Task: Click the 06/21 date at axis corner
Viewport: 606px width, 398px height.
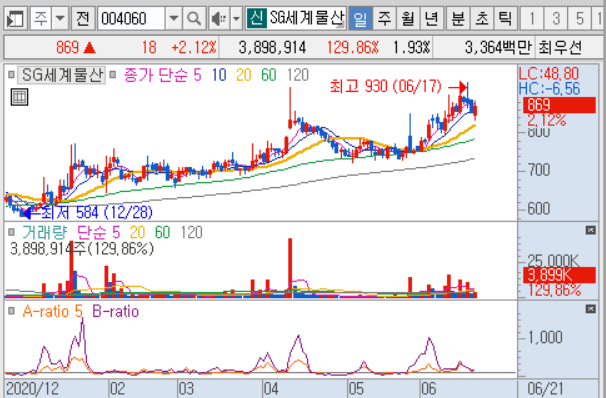Action: tap(545, 389)
